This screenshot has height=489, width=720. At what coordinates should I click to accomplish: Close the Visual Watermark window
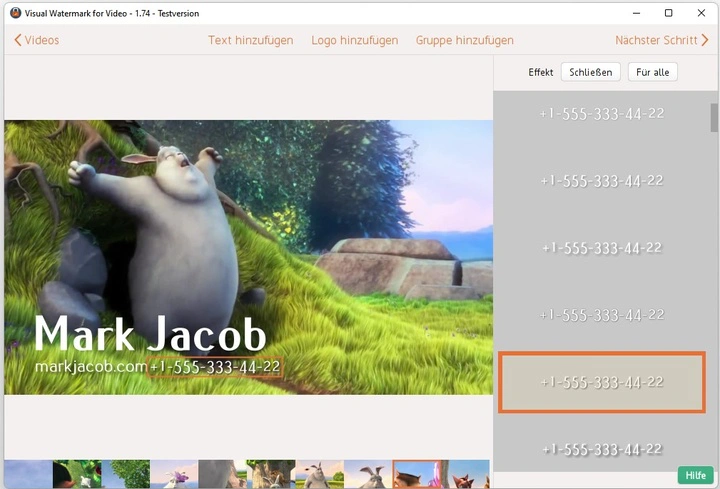(x=701, y=13)
